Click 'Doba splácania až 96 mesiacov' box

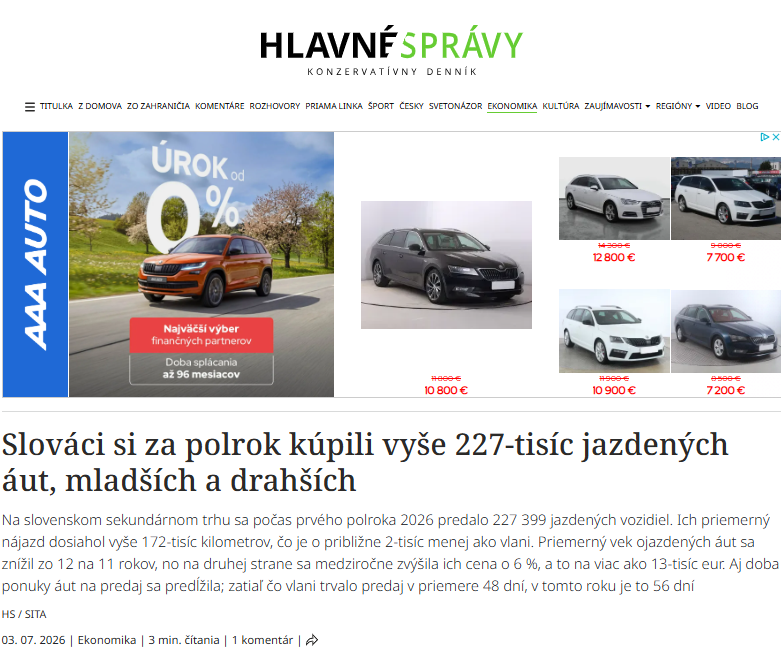pos(201,368)
